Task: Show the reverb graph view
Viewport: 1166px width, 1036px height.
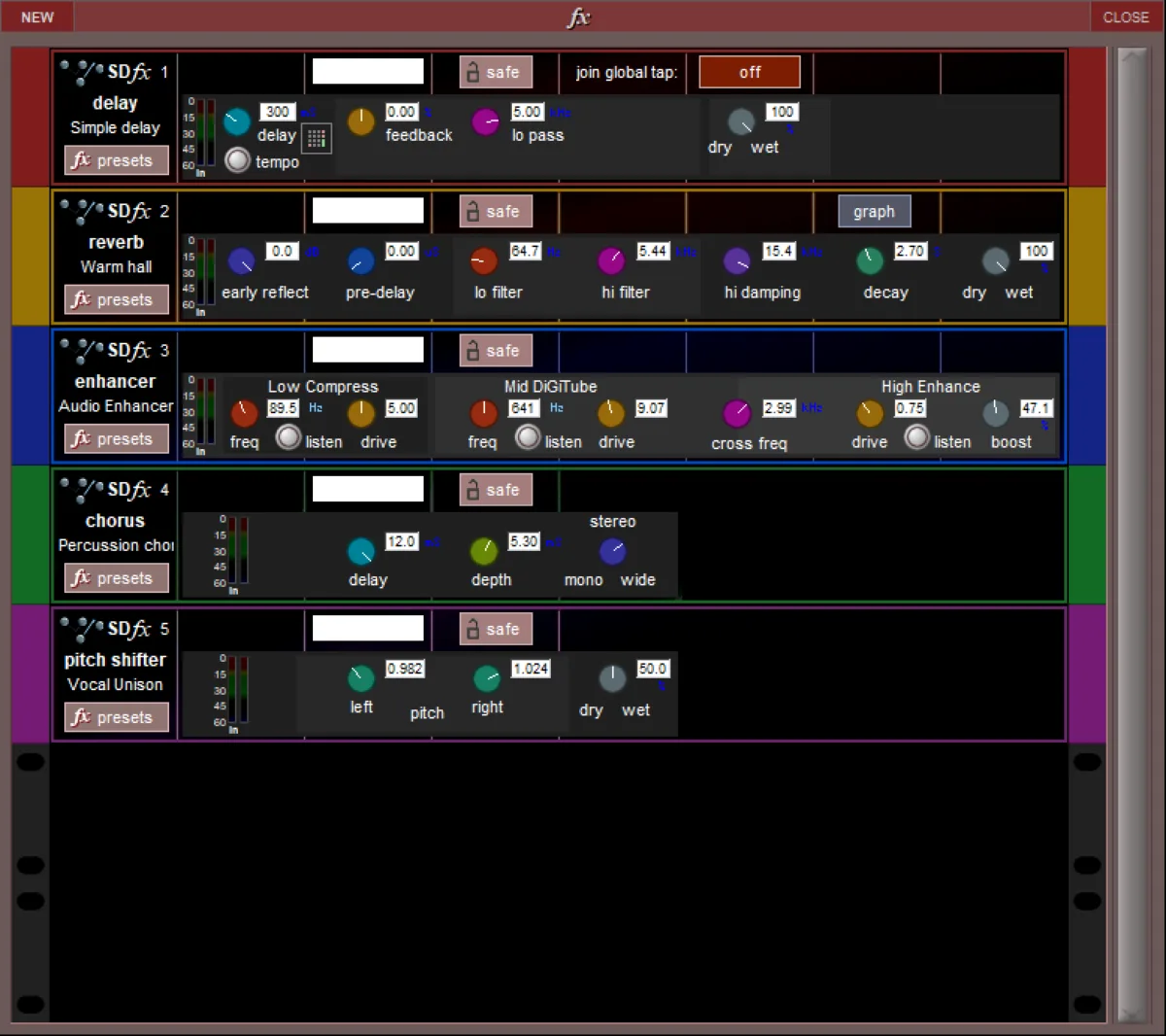Action: [x=874, y=211]
